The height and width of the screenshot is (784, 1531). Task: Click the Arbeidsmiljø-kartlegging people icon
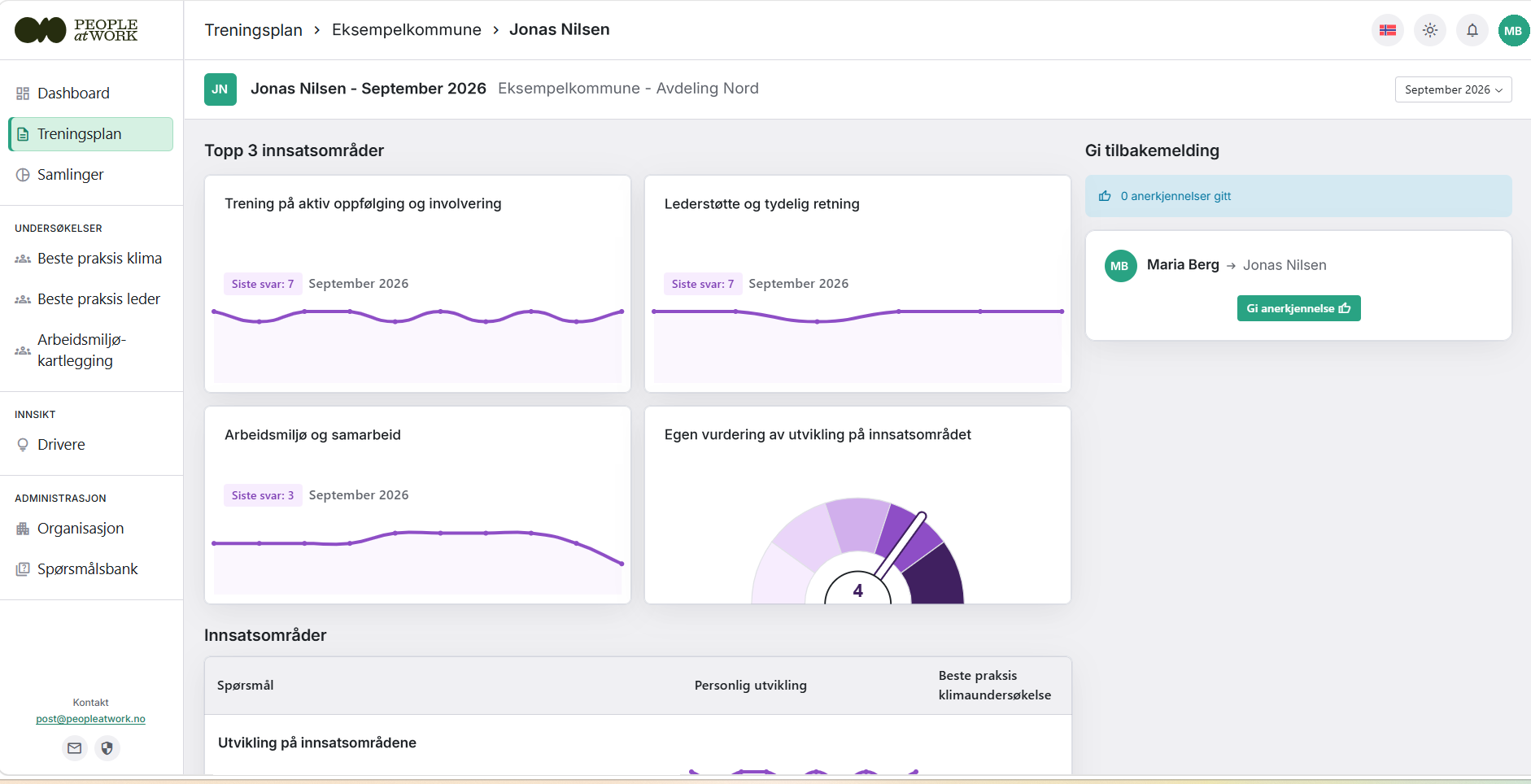(23, 351)
